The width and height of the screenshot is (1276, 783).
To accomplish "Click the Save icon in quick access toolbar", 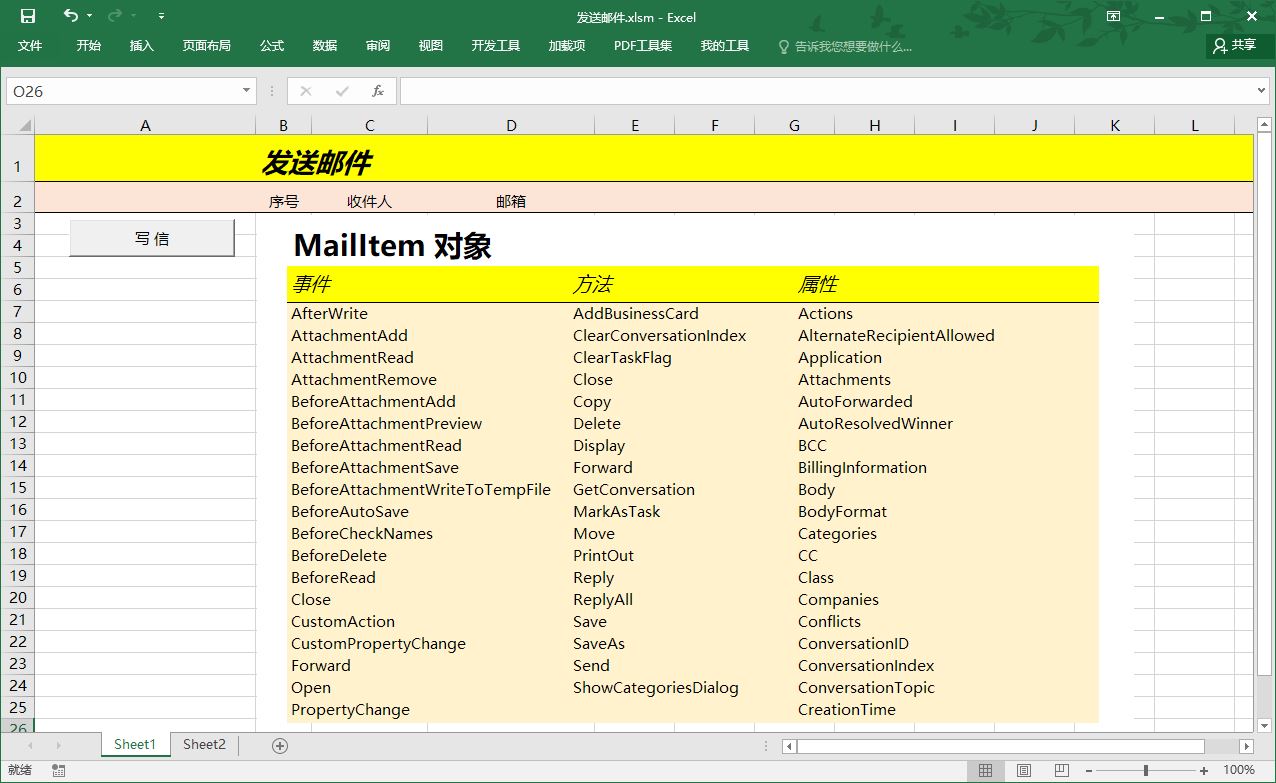I will tap(28, 16).
